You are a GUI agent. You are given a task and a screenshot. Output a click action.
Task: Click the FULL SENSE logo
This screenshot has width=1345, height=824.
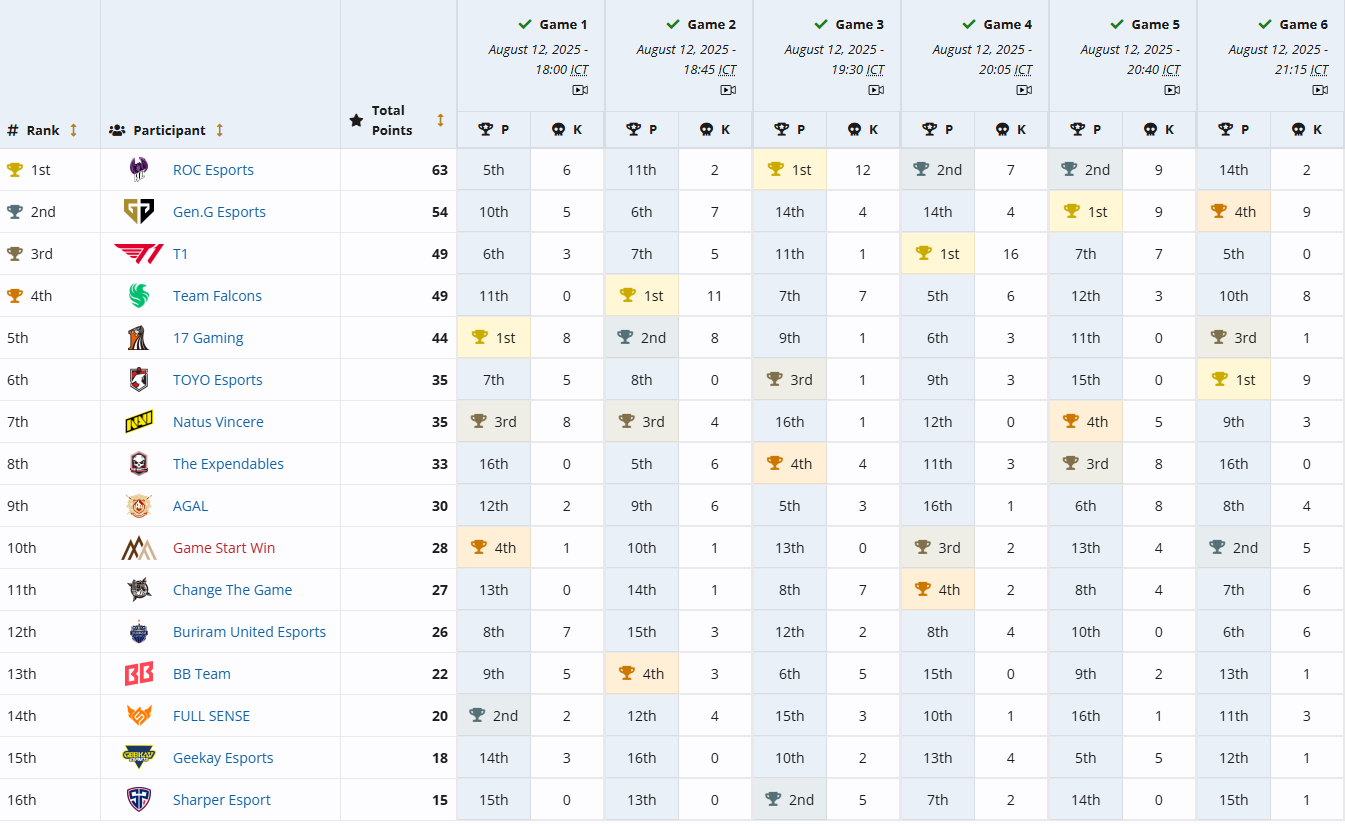coord(138,716)
